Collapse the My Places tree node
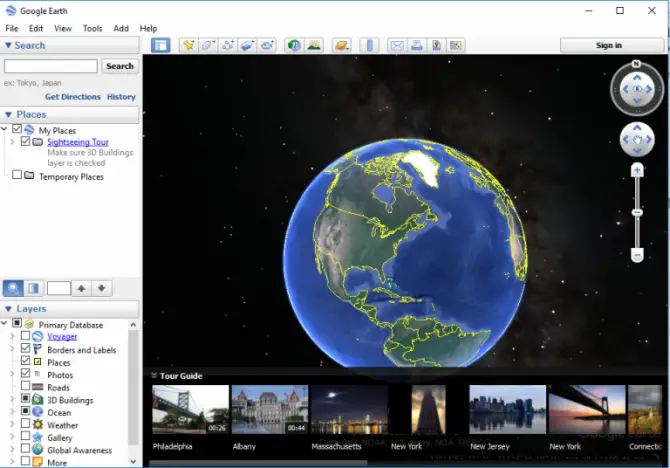670x468 pixels. [4, 129]
